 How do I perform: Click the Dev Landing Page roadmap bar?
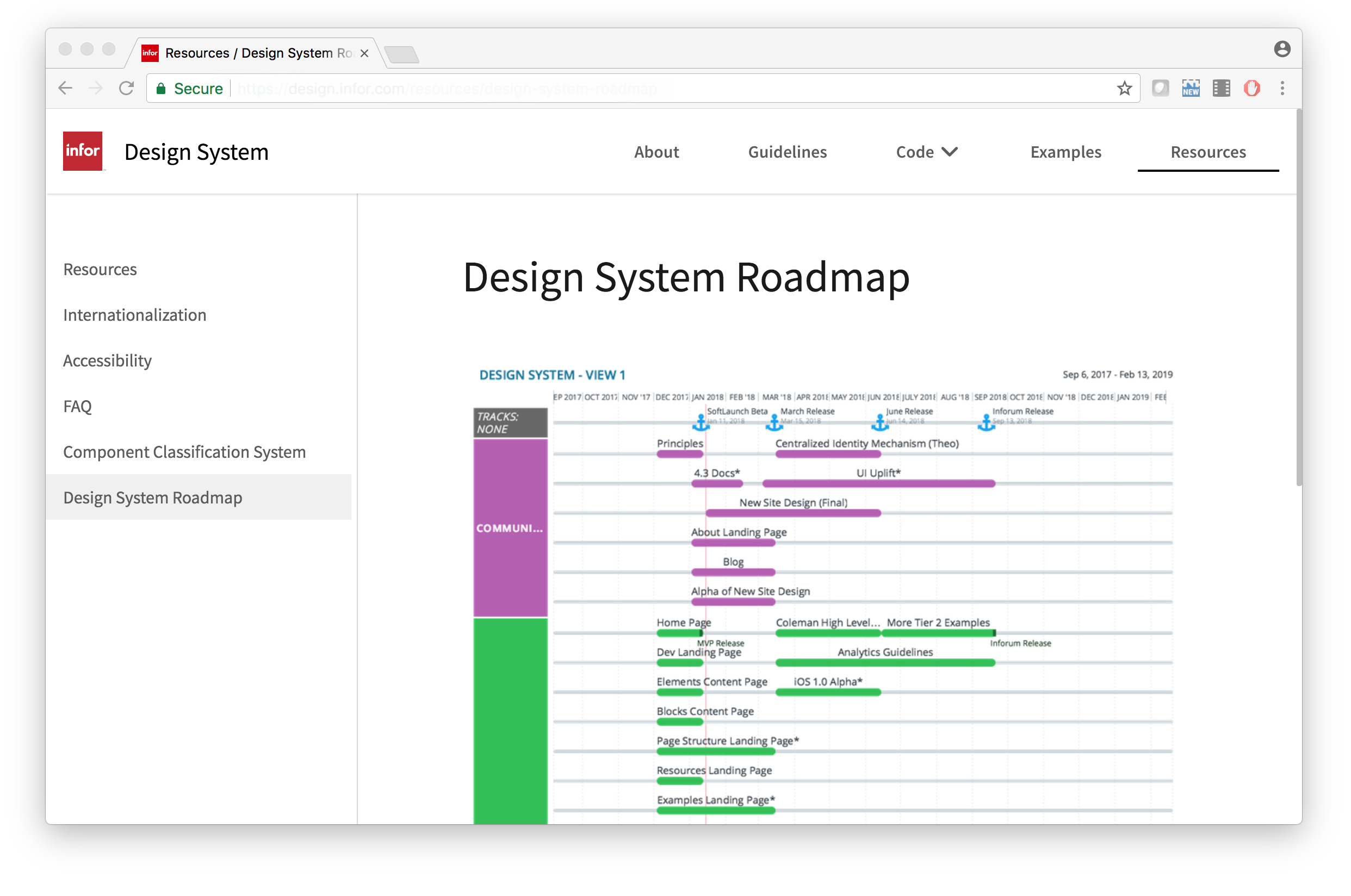pos(679,663)
